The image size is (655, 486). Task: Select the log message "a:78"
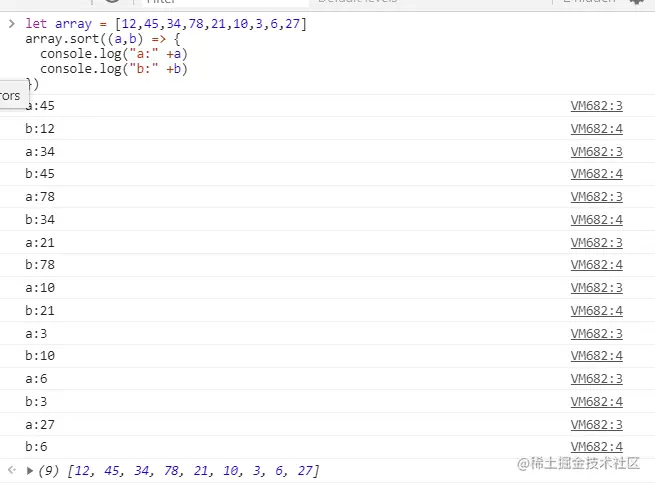click(40, 197)
